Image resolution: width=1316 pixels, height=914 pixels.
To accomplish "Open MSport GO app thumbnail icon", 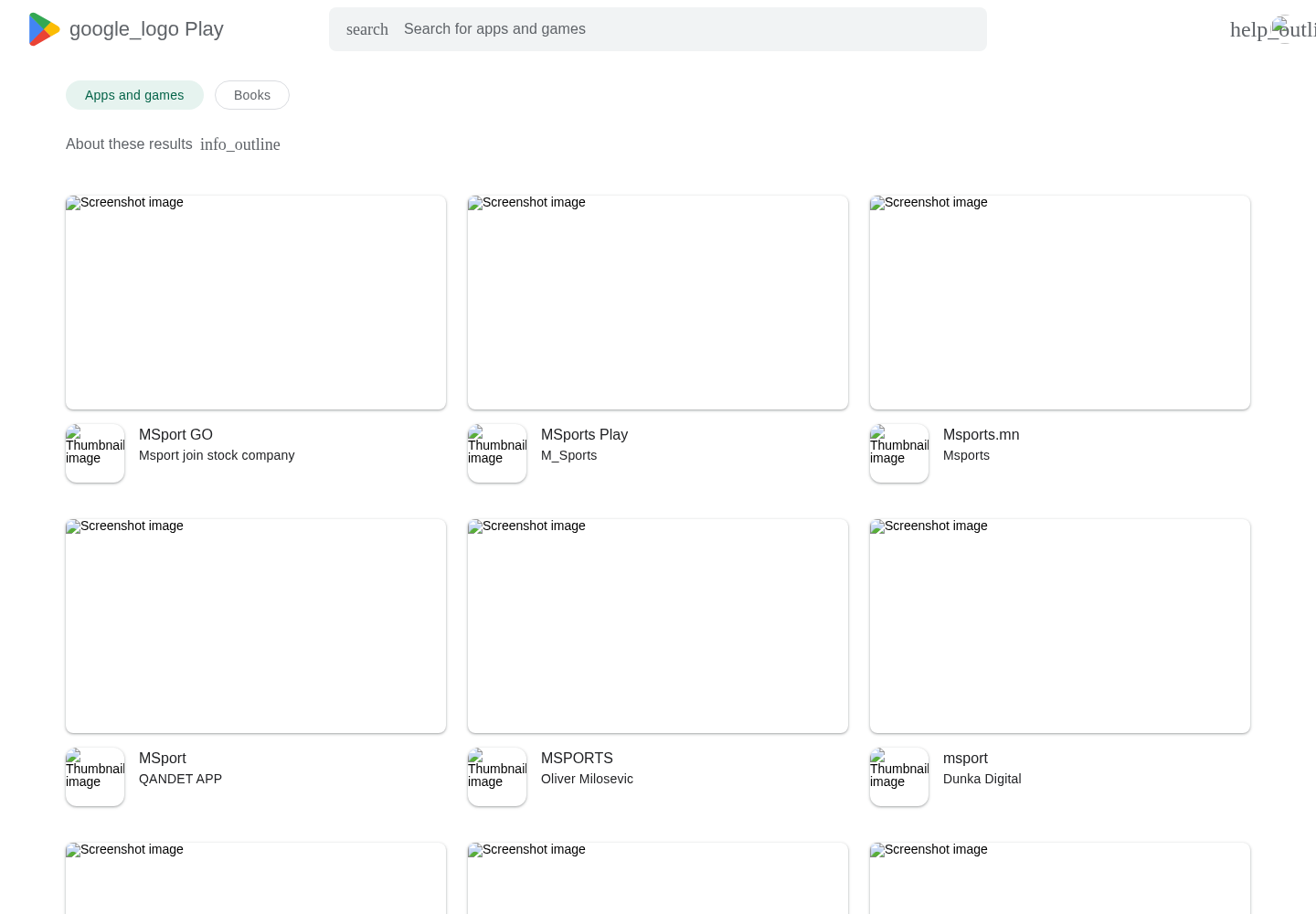I will click(x=95, y=453).
